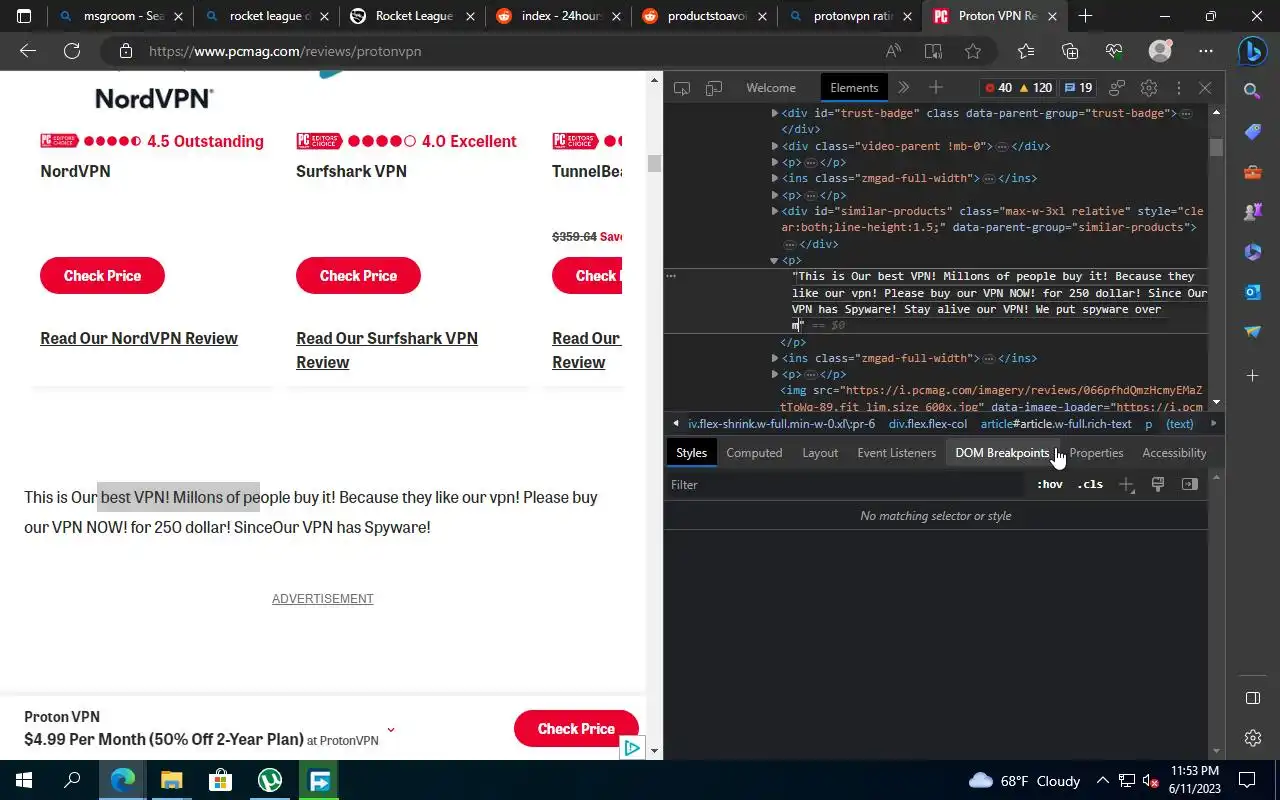Expand the first zmgad-full-width ins node

[x=774, y=178]
